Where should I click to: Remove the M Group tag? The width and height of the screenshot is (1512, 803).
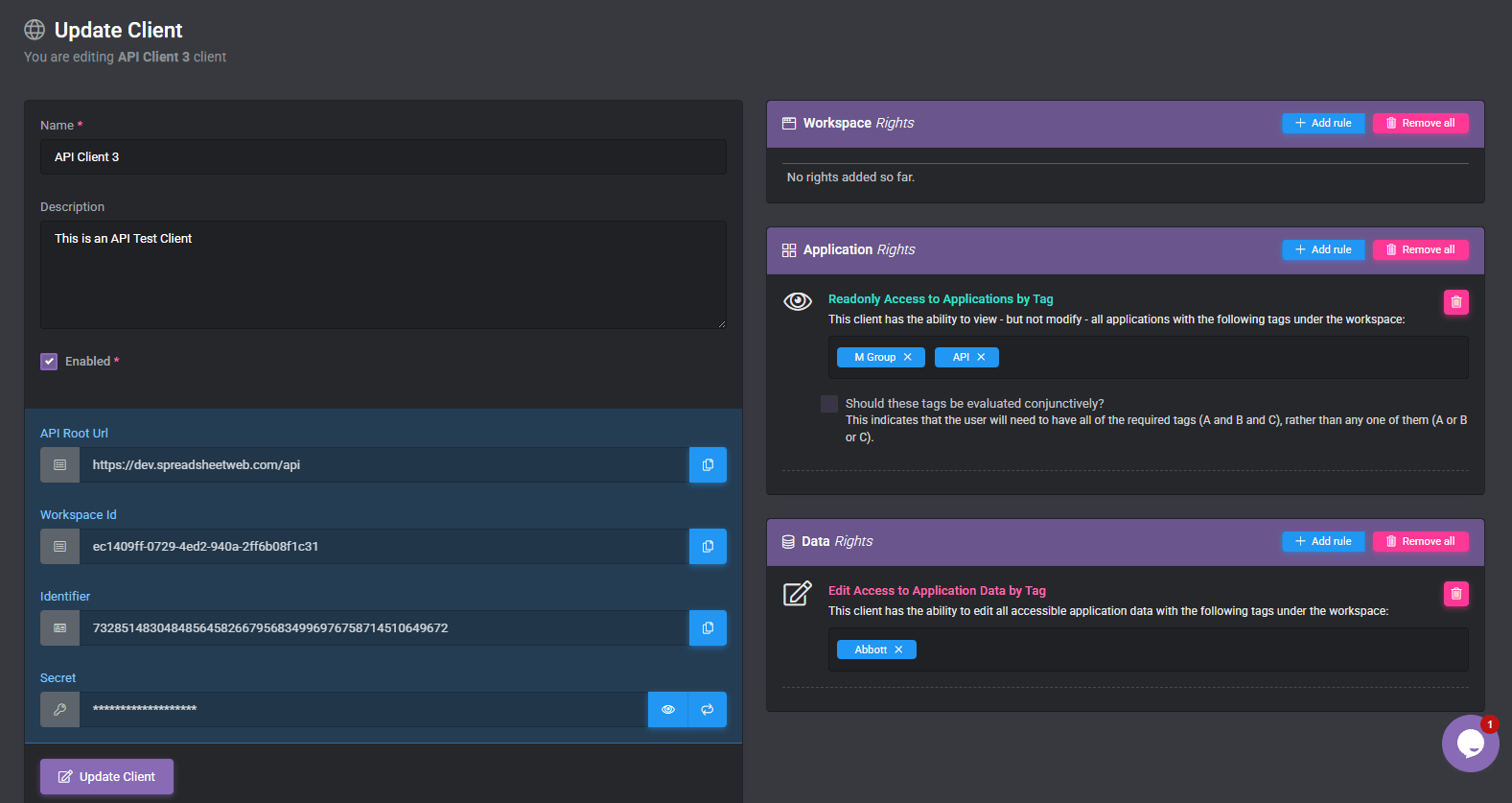908,358
